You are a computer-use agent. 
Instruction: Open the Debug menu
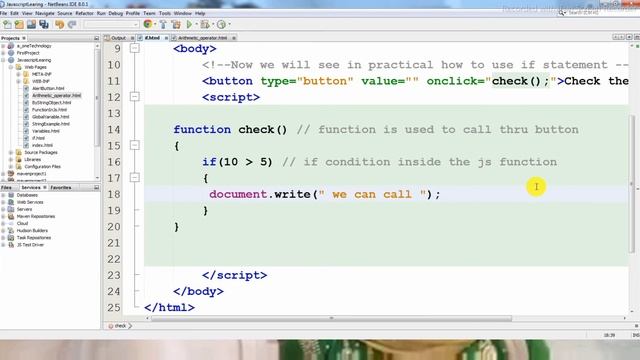(116, 13)
